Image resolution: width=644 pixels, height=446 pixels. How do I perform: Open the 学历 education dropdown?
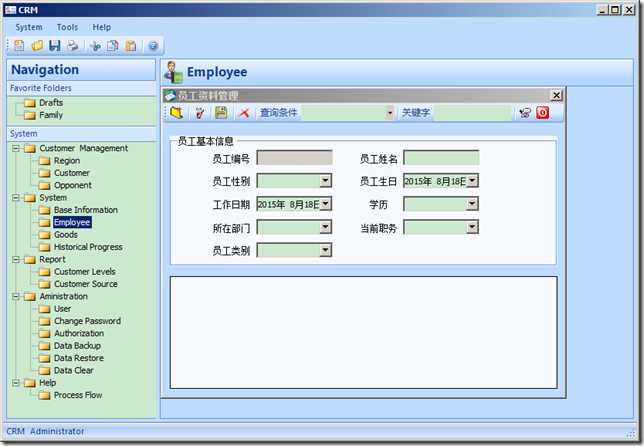point(472,204)
